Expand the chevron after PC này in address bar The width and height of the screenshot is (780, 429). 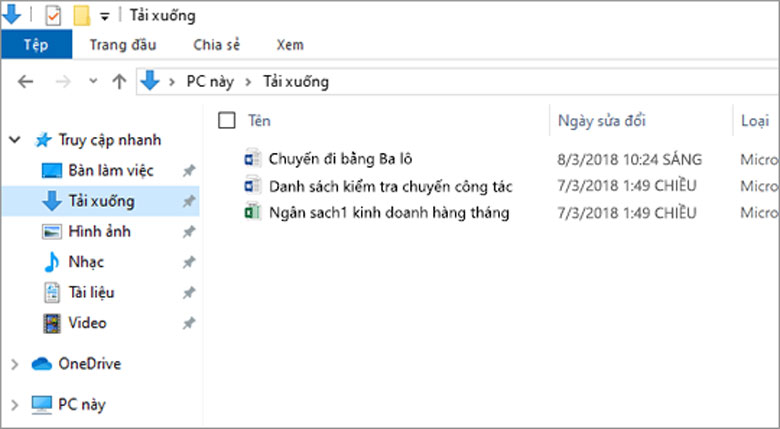(x=248, y=82)
